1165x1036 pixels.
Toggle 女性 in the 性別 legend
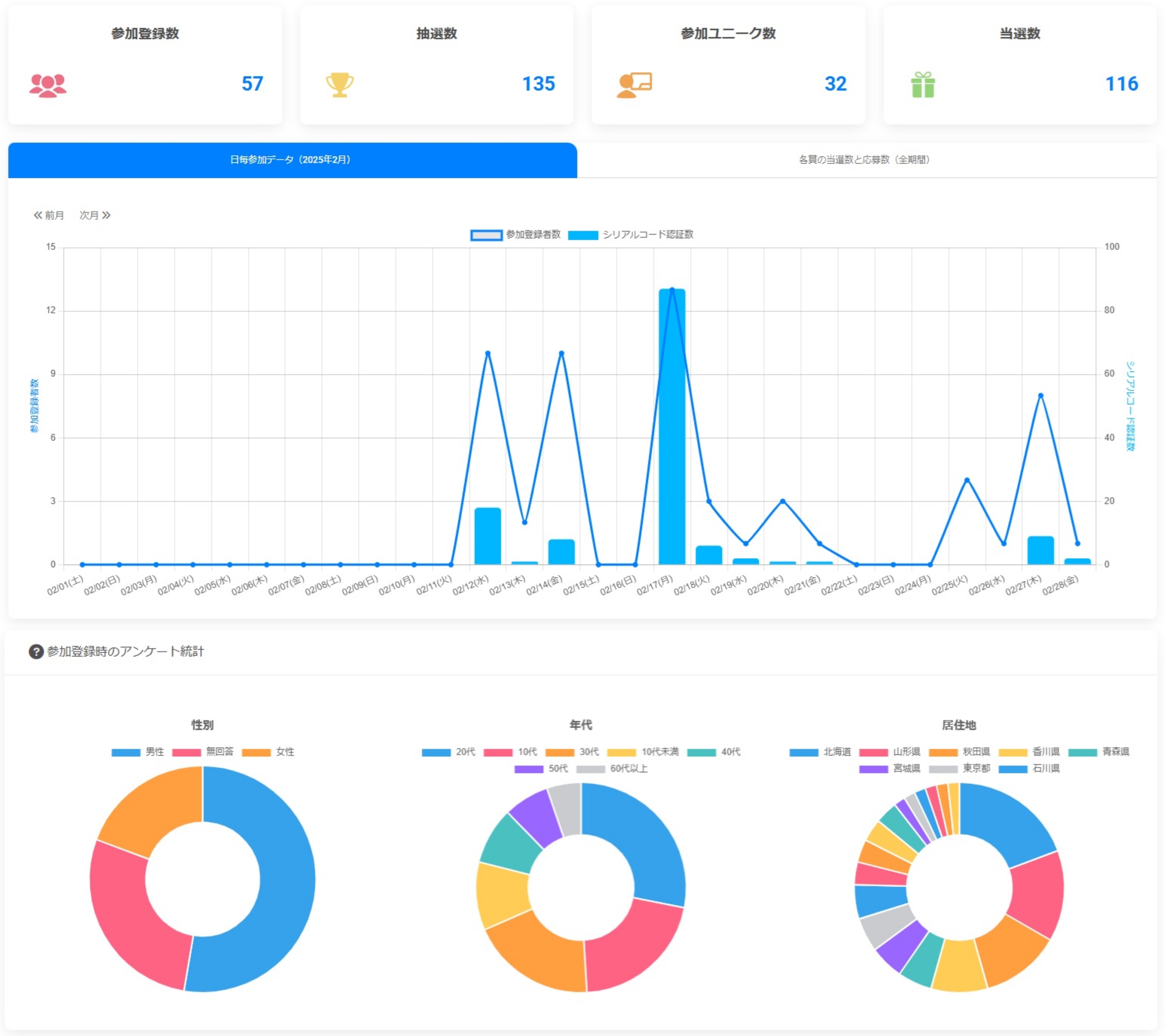click(x=268, y=752)
